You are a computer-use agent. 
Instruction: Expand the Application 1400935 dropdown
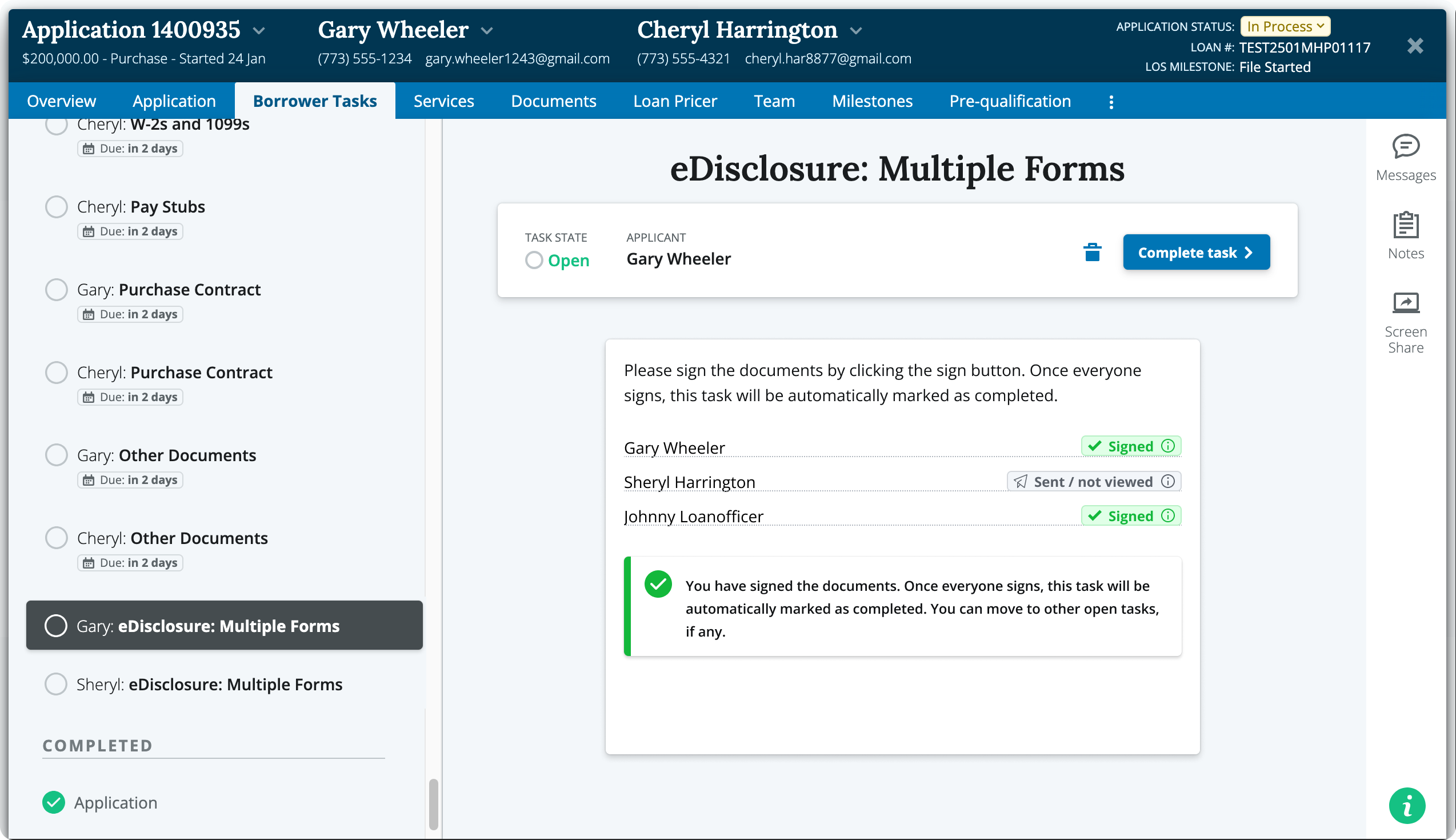(259, 31)
